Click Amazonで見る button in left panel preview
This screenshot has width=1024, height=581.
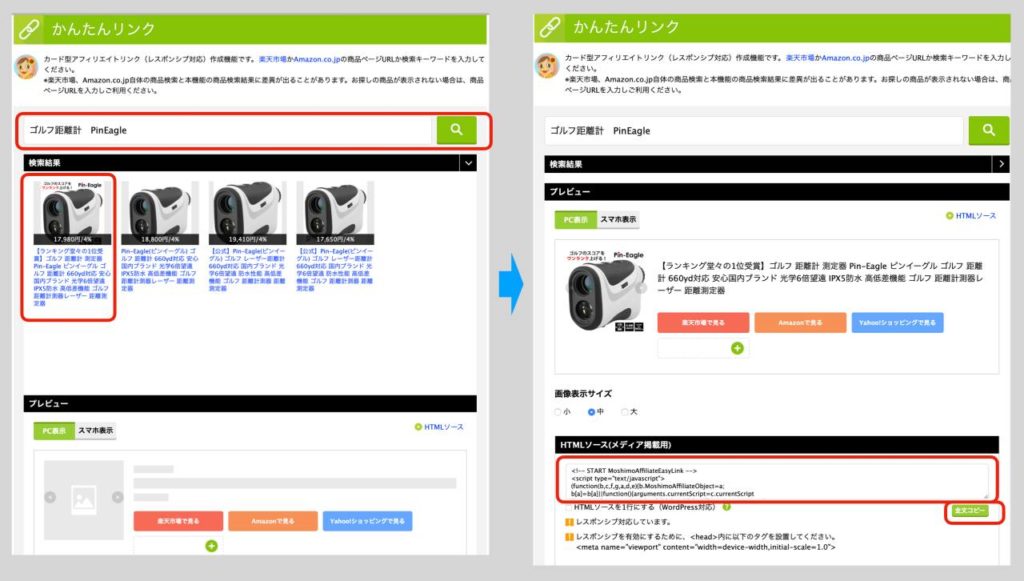coord(272,521)
